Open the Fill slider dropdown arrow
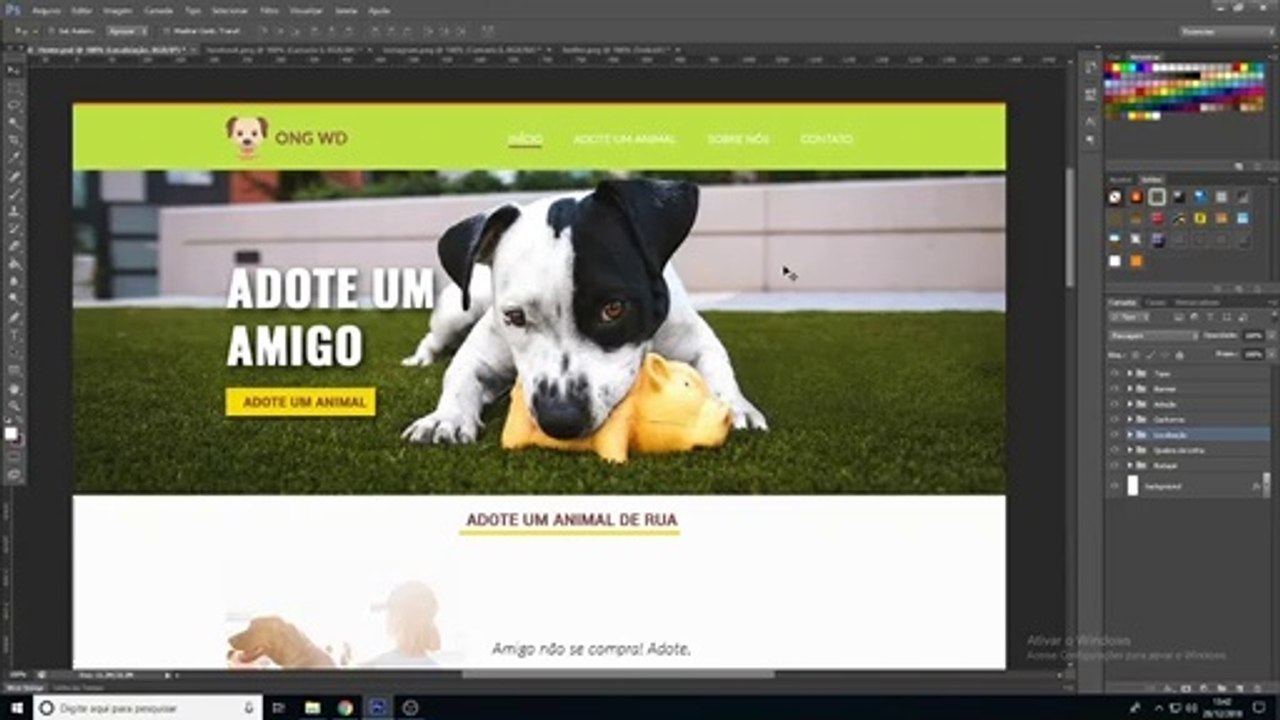The image size is (1280, 720). [1272, 354]
